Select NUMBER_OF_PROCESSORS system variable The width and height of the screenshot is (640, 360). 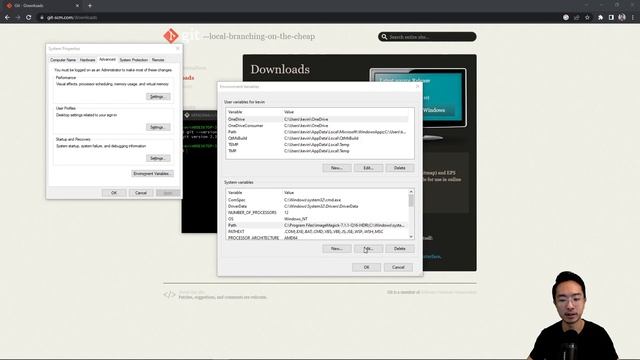[x=317, y=213]
